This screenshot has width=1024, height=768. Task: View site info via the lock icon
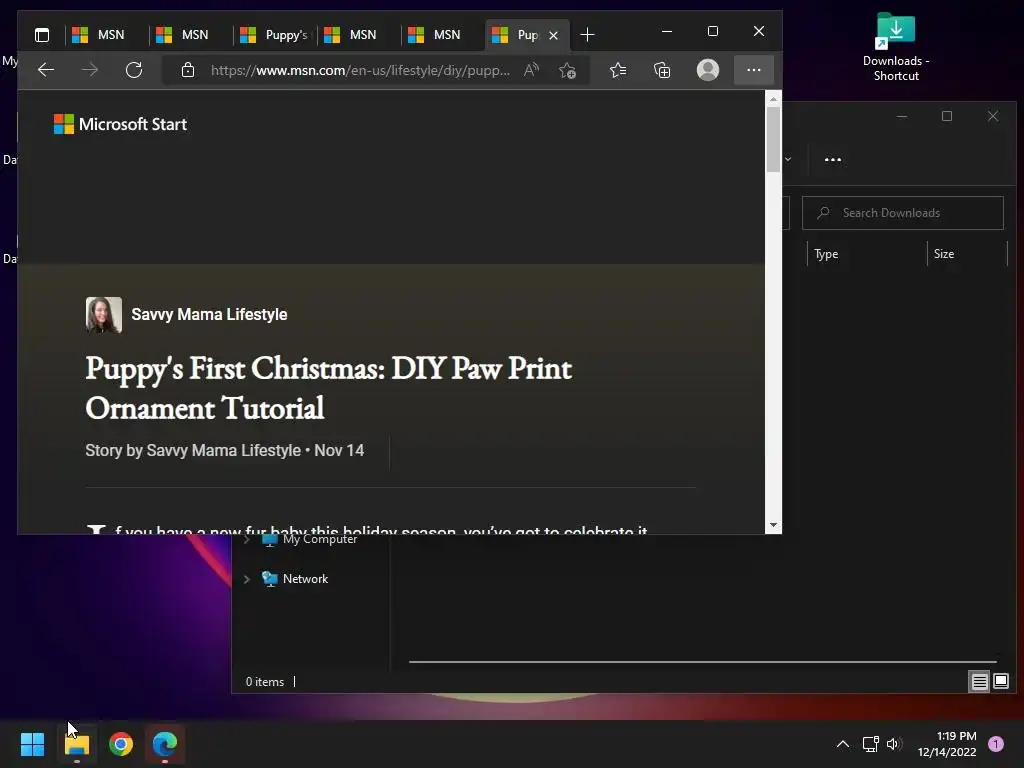pos(188,70)
